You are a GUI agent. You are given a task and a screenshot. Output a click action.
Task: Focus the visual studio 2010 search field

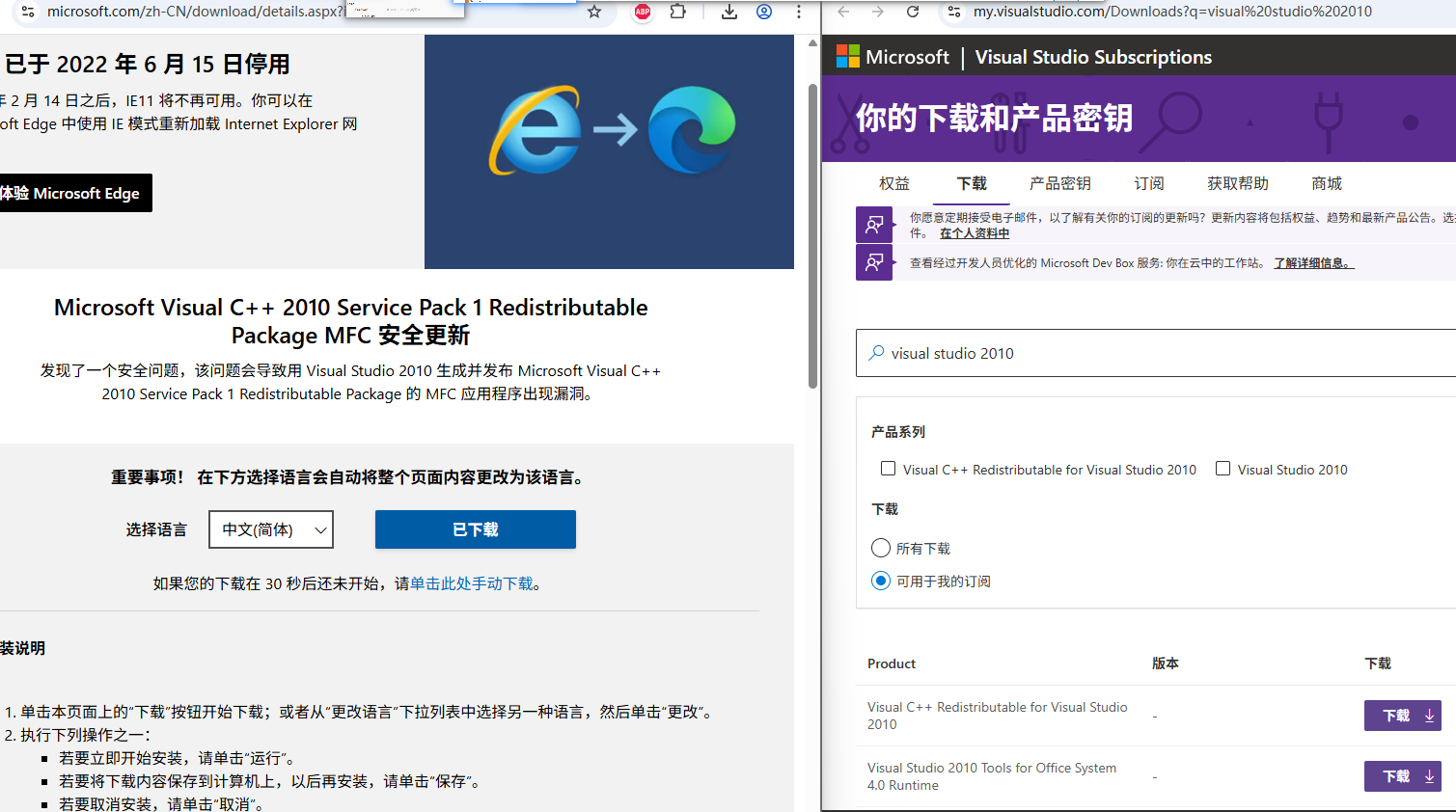tap(1158, 353)
